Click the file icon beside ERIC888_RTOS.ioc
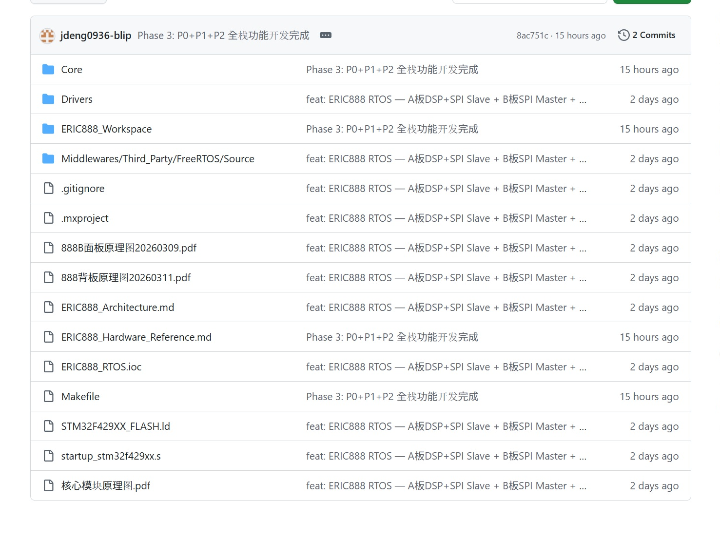 tap(48, 367)
